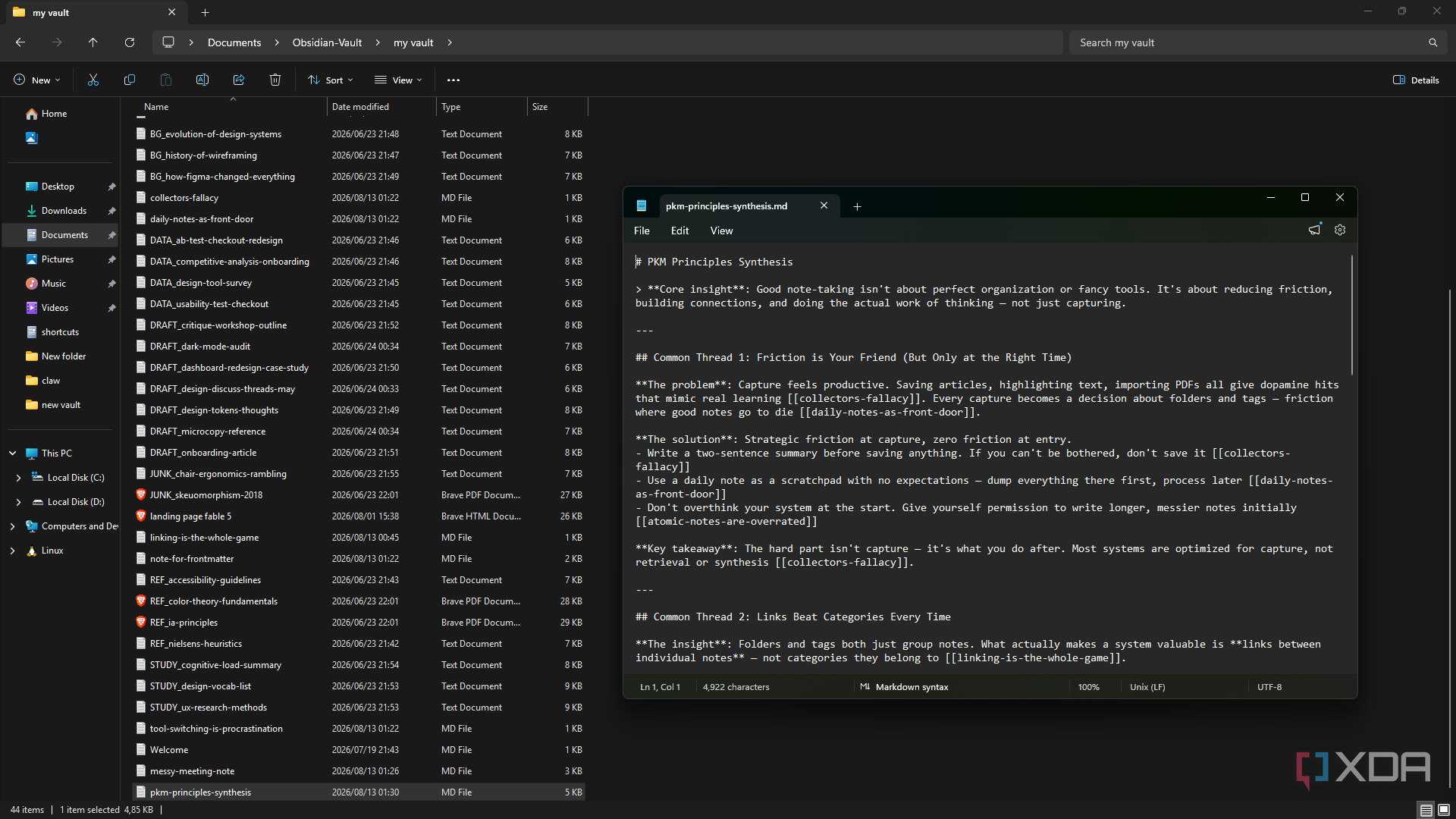Click the Notepad Copilot/announce icon
Image resolution: width=1456 pixels, height=819 pixels.
tap(1315, 229)
